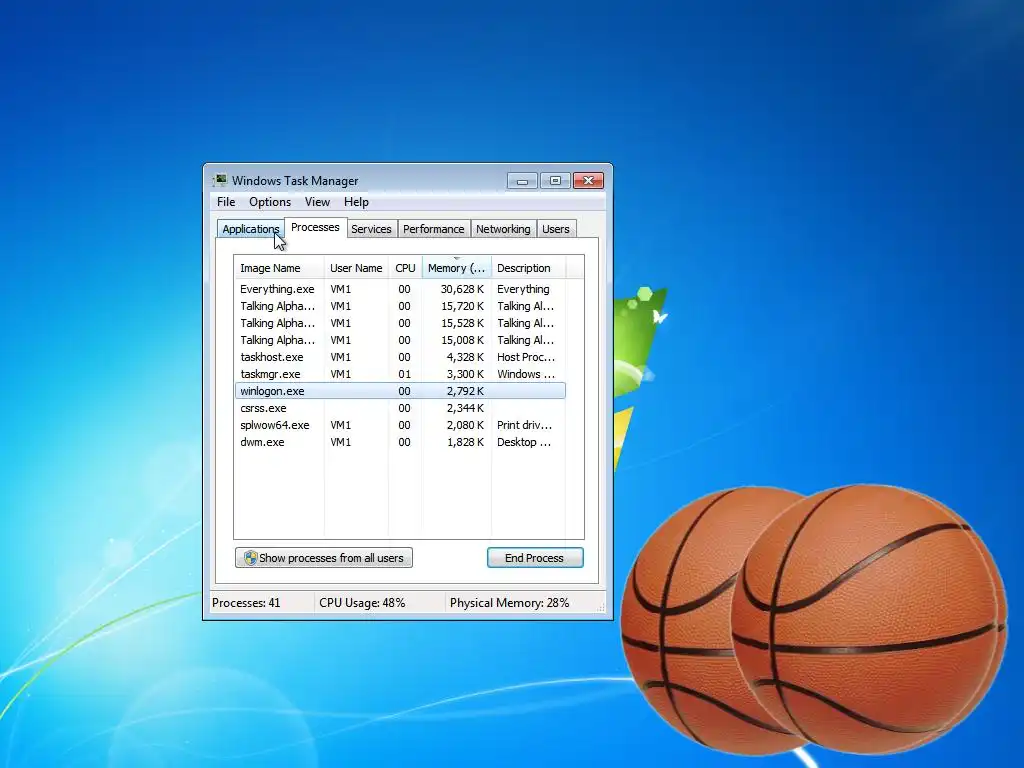Viewport: 1024px width, 768px height.
Task: Switch to the Services tab
Action: (x=371, y=229)
